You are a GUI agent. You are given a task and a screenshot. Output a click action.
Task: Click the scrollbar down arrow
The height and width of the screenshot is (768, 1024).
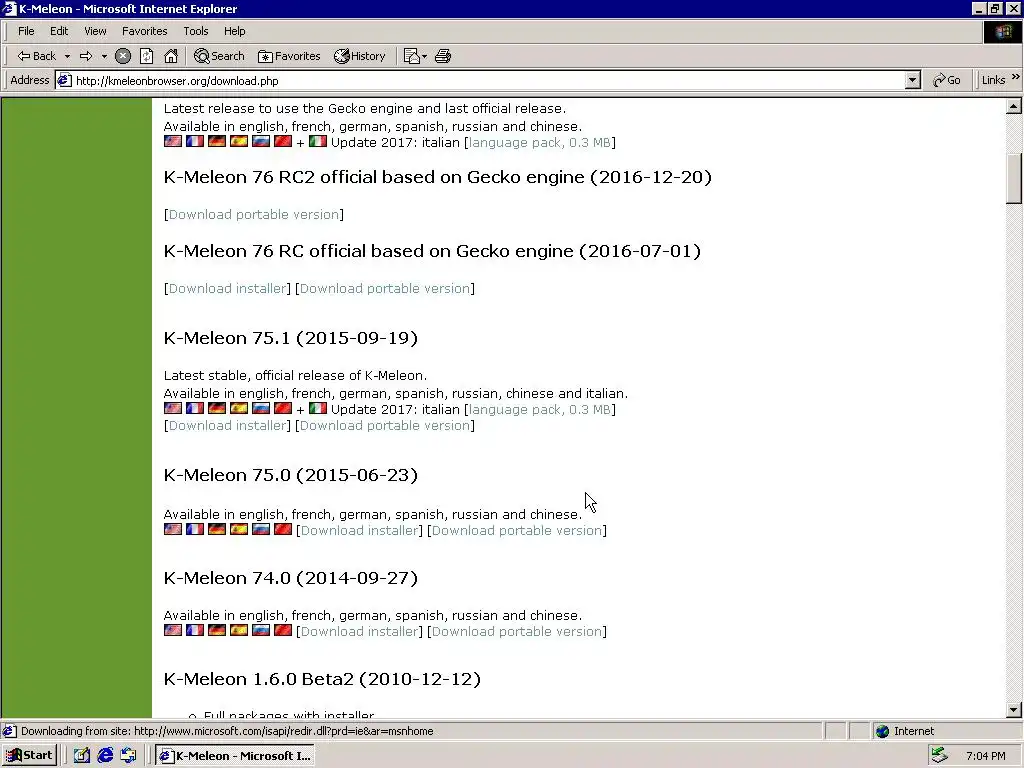1014,710
